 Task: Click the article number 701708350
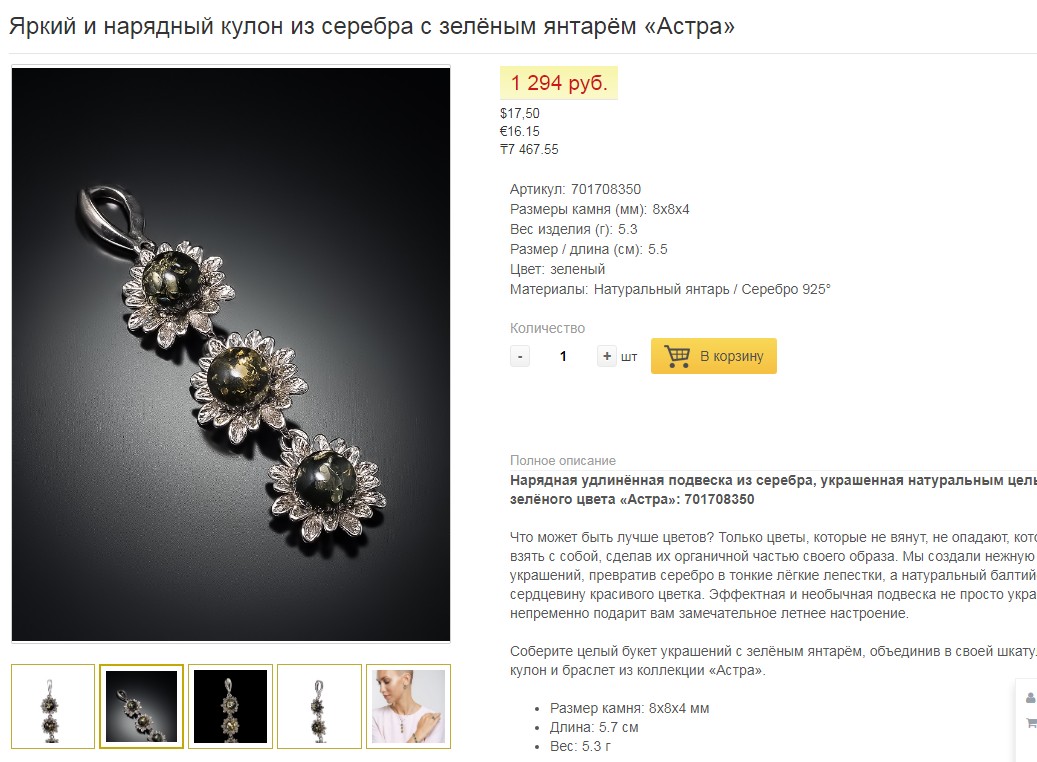coord(606,189)
